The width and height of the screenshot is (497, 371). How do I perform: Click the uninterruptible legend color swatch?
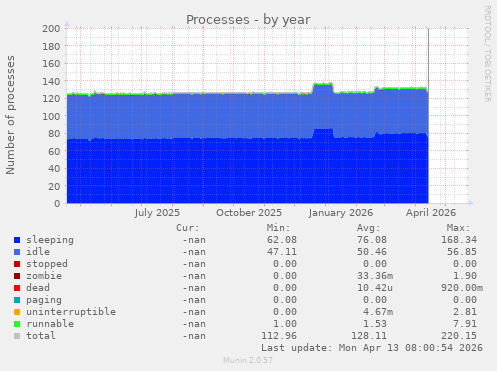click(17, 312)
